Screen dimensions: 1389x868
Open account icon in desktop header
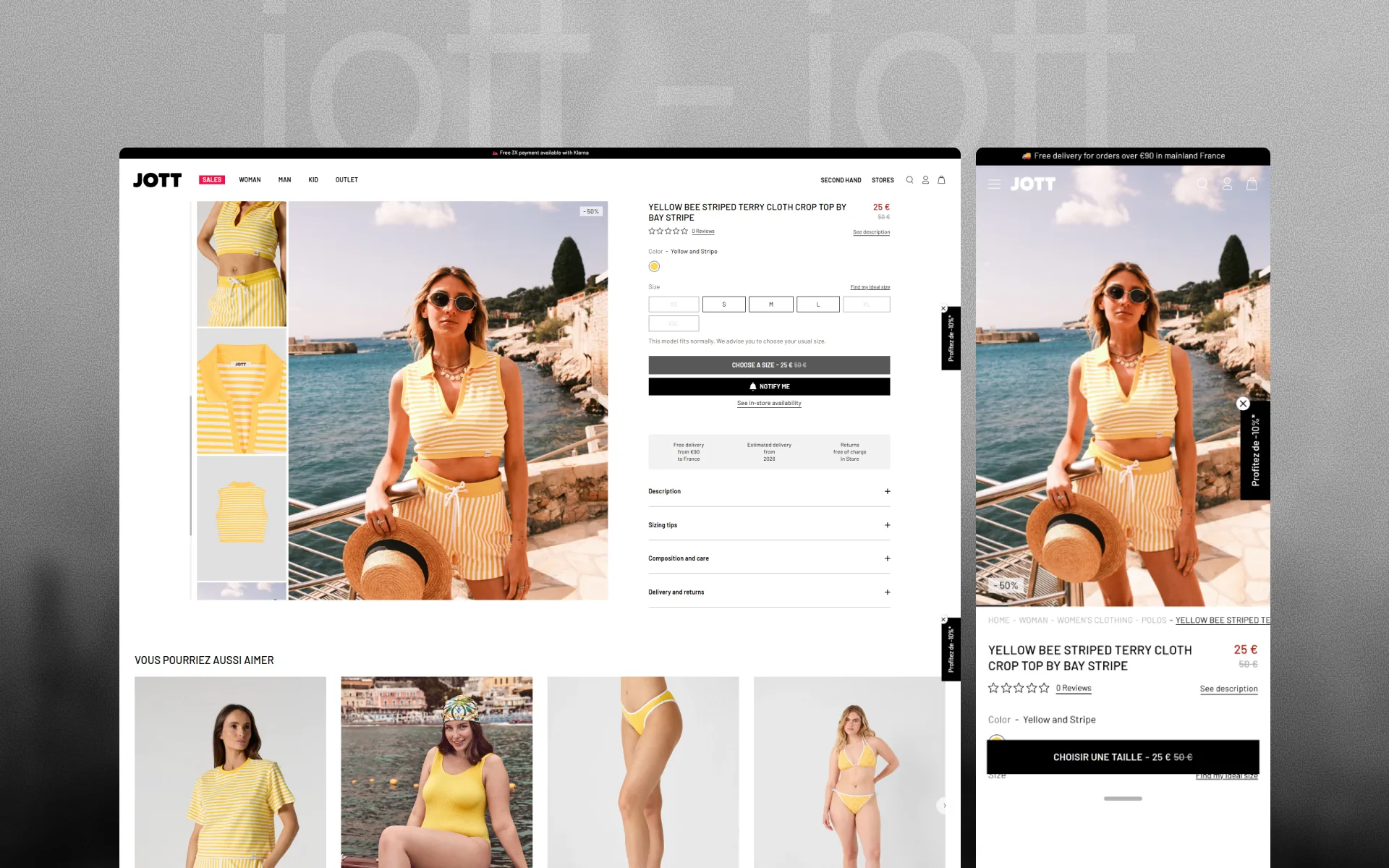point(925,180)
